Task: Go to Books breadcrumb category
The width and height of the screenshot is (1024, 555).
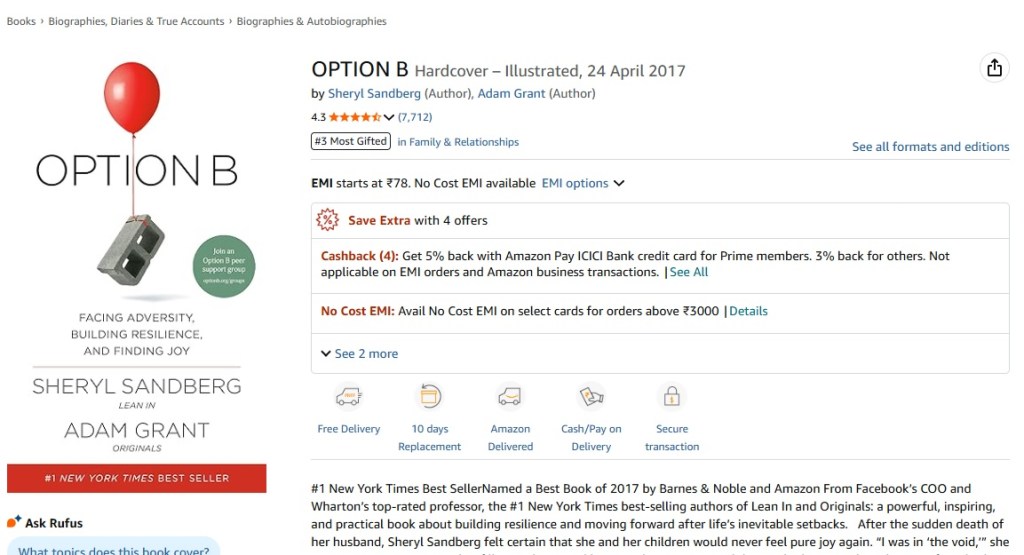Action: 21,21
